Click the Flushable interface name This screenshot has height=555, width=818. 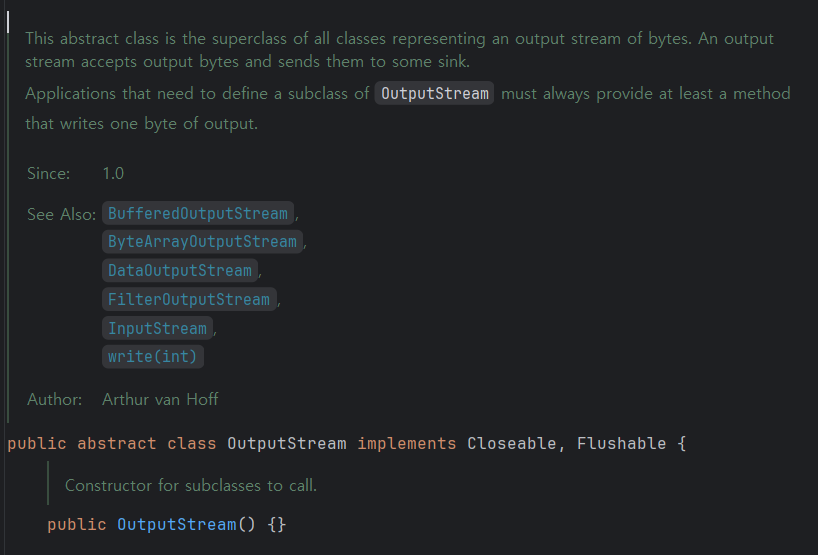(x=621, y=443)
